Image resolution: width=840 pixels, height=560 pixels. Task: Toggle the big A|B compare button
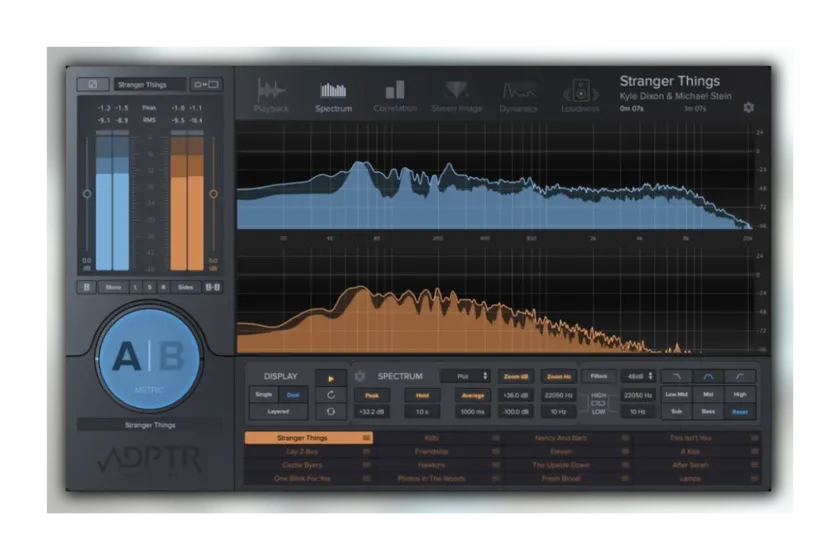(149, 358)
